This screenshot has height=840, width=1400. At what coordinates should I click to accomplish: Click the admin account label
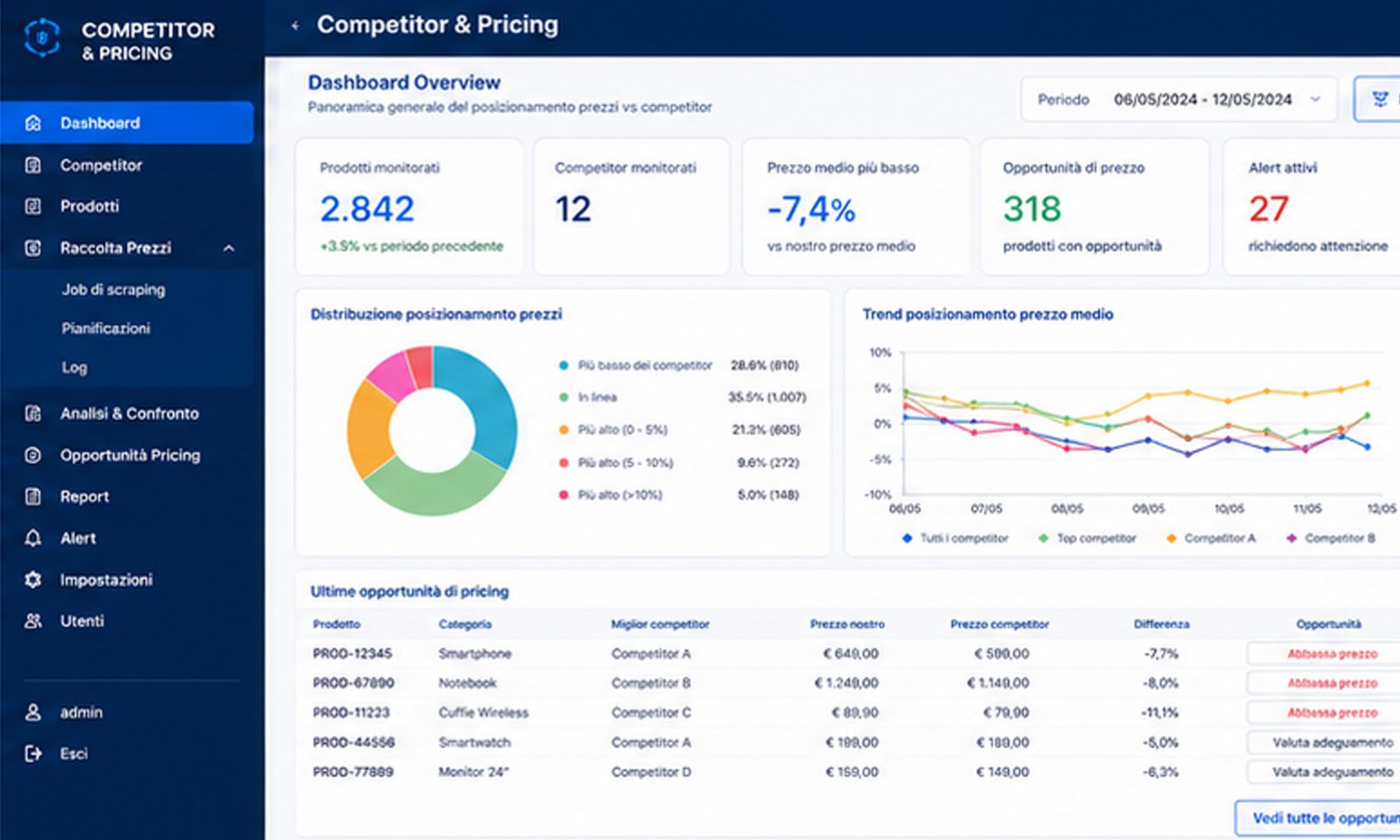coord(81,712)
